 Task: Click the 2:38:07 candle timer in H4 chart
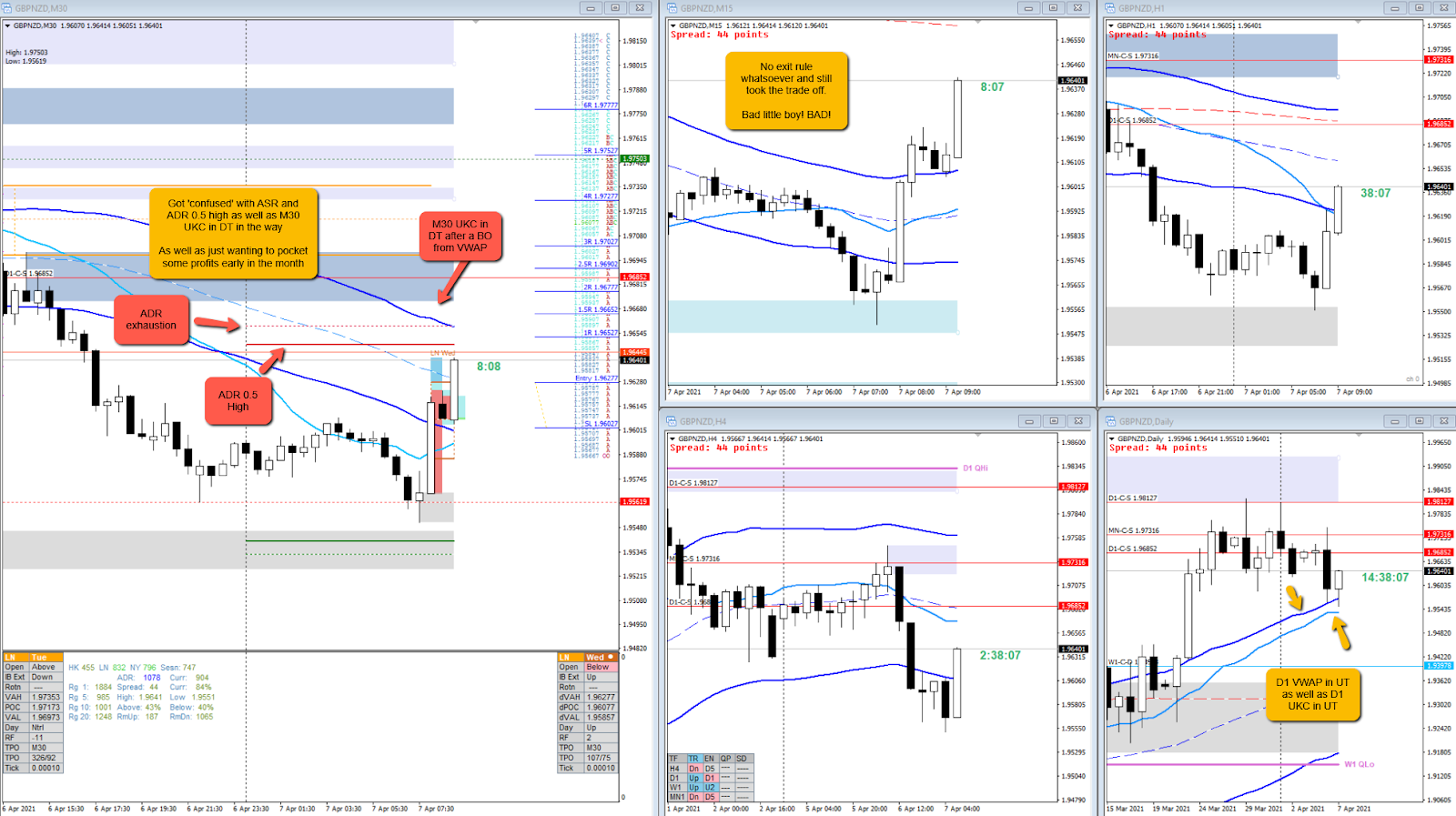click(x=1000, y=655)
